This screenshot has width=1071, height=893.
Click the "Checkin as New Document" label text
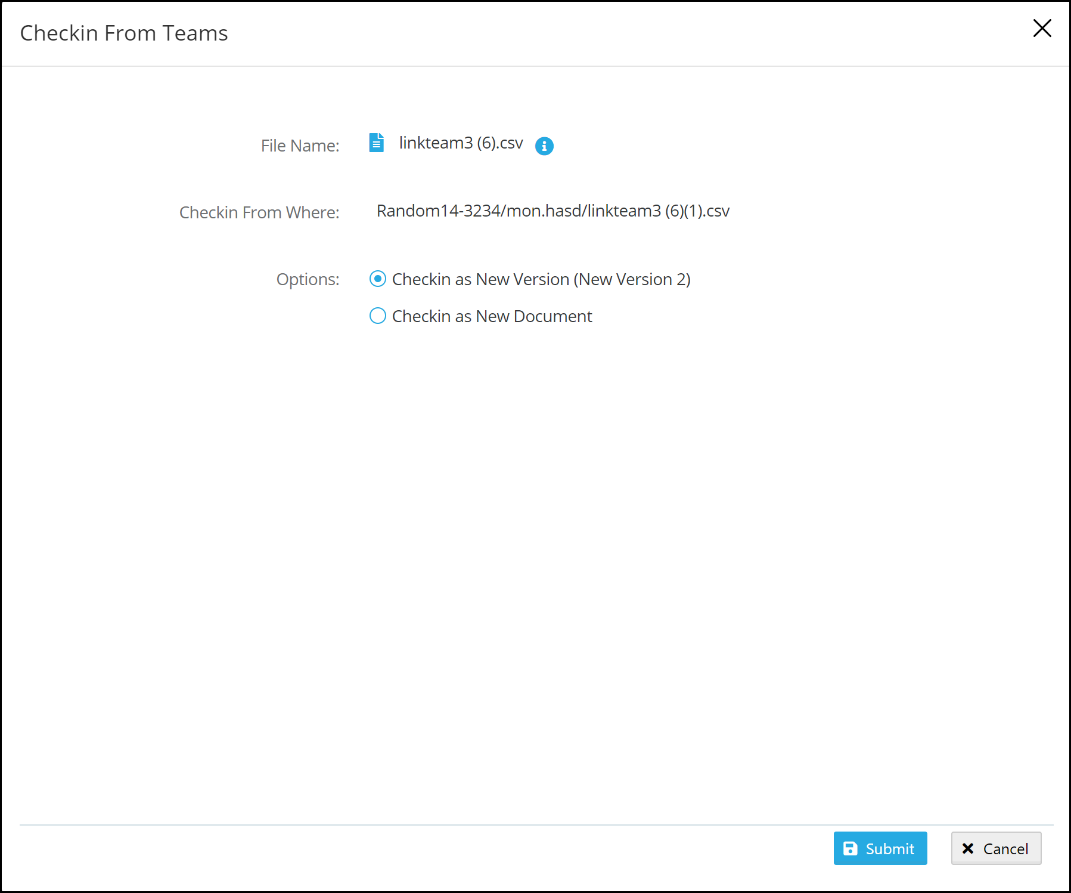492,316
